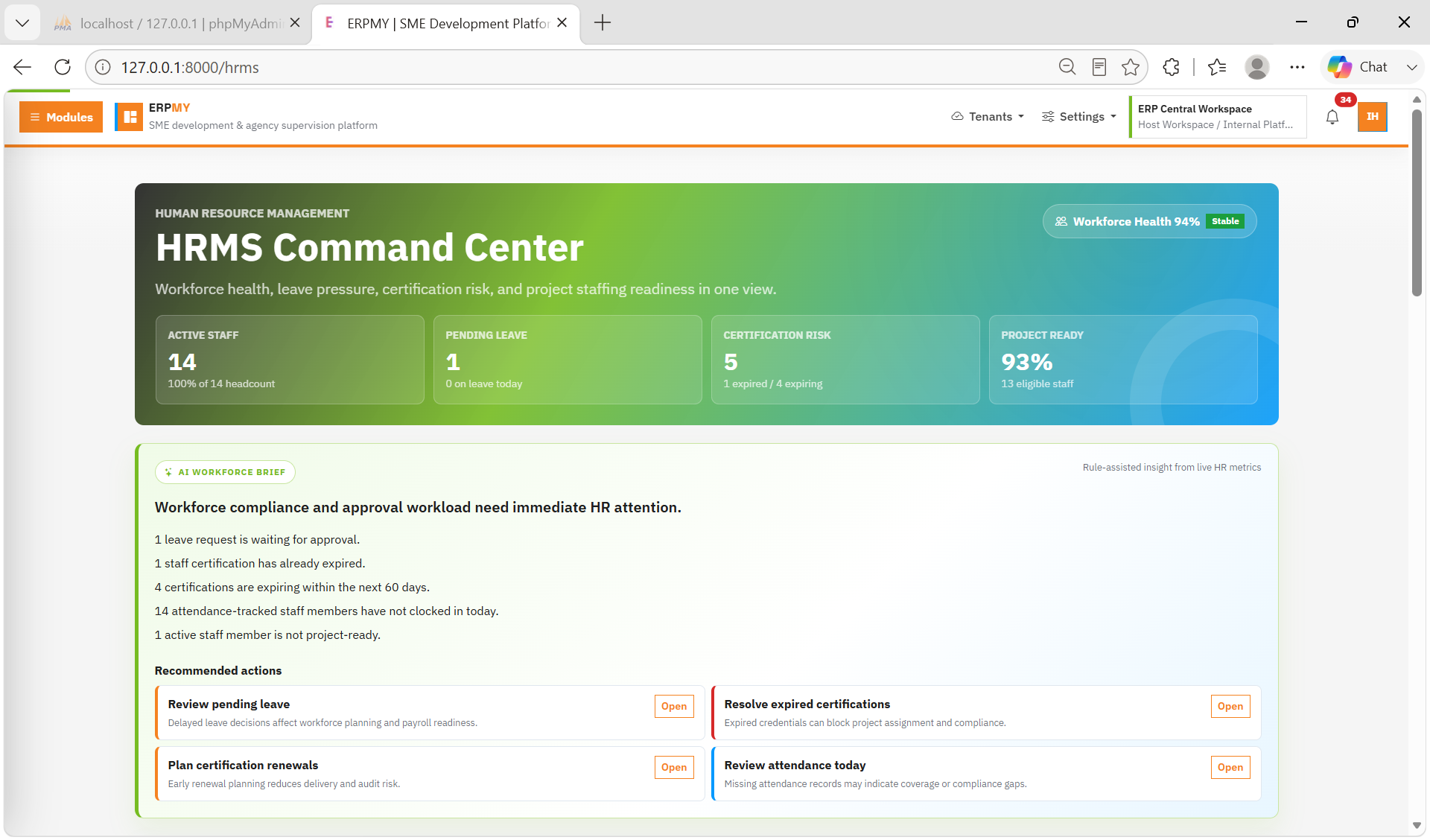Image resolution: width=1430 pixels, height=840 pixels.
Task: Open the Project Ready card
Action: click(x=1123, y=360)
